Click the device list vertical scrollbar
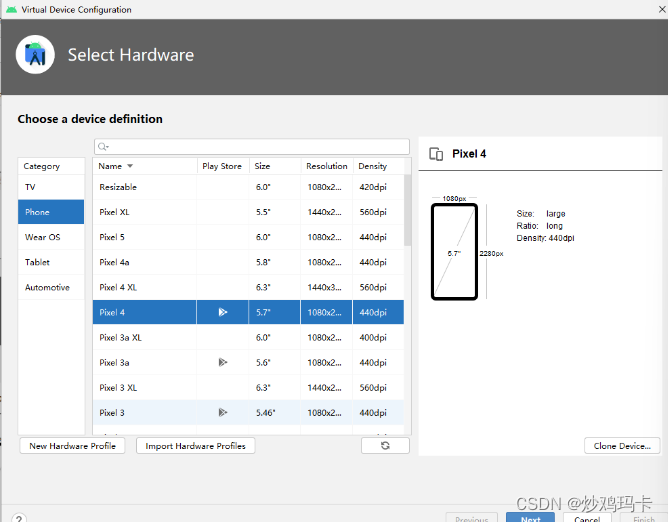 point(408,210)
